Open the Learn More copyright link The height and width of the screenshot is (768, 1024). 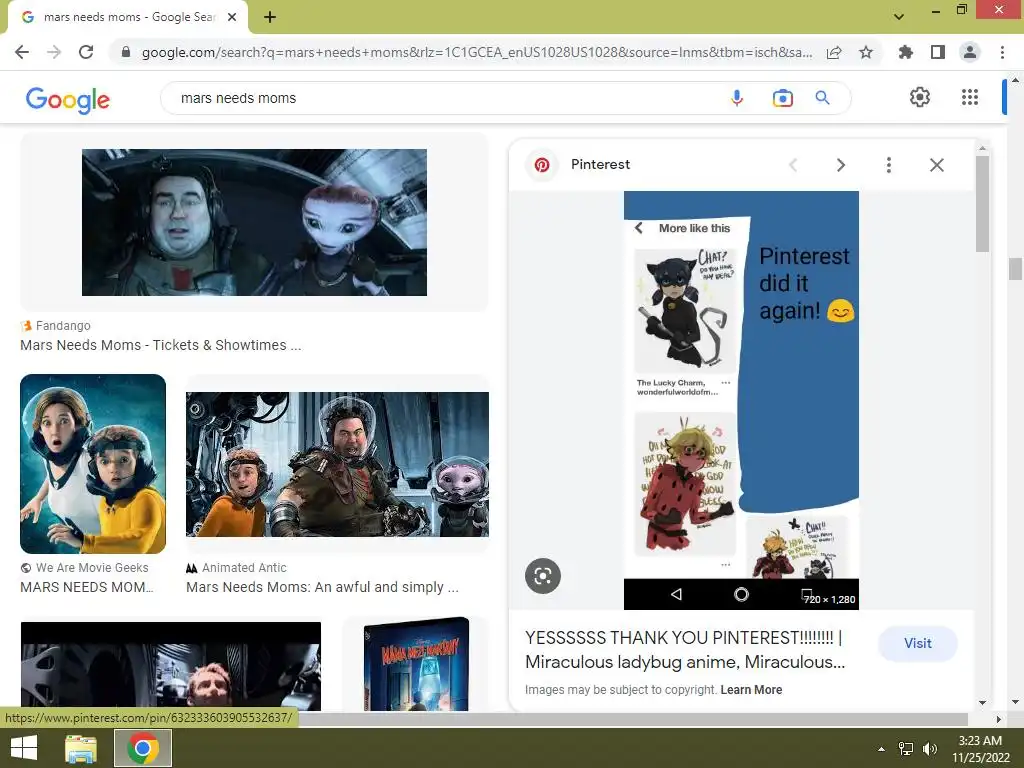[751, 690]
